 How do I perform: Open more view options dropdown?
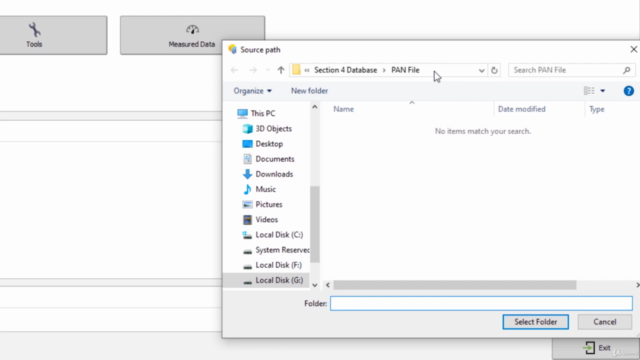click(602, 91)
